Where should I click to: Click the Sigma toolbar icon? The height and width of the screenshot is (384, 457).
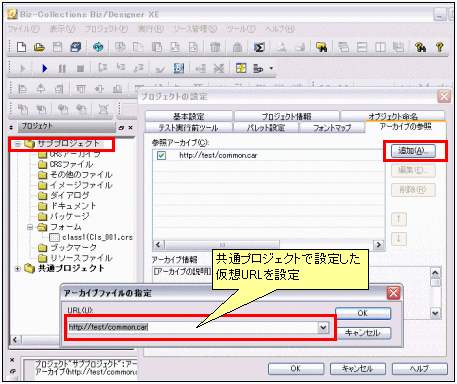[259, 47]
